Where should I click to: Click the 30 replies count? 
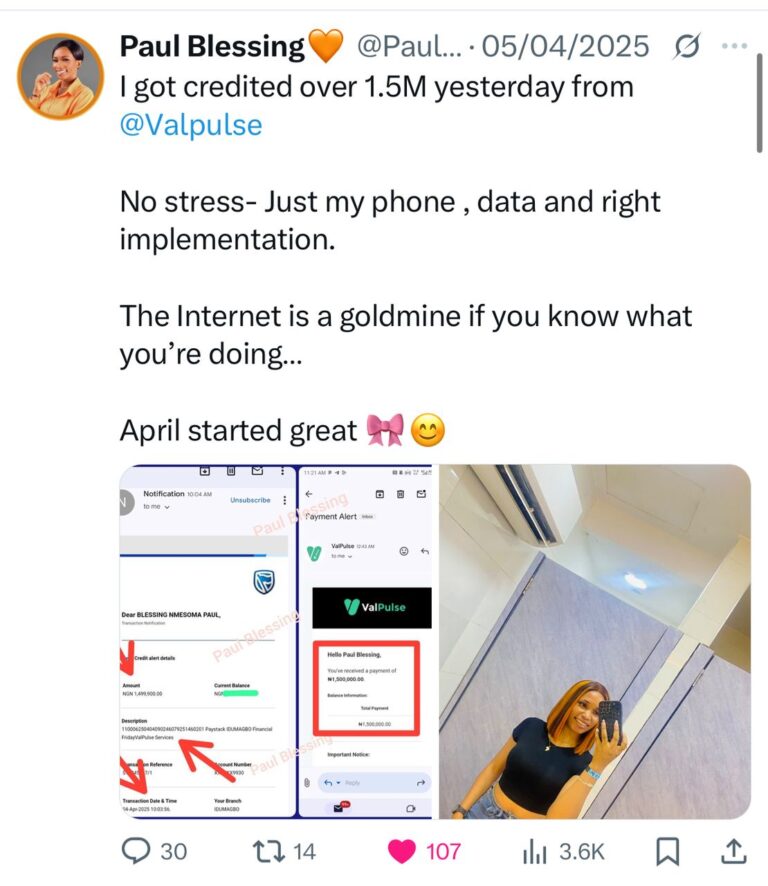tap(173, 852)
